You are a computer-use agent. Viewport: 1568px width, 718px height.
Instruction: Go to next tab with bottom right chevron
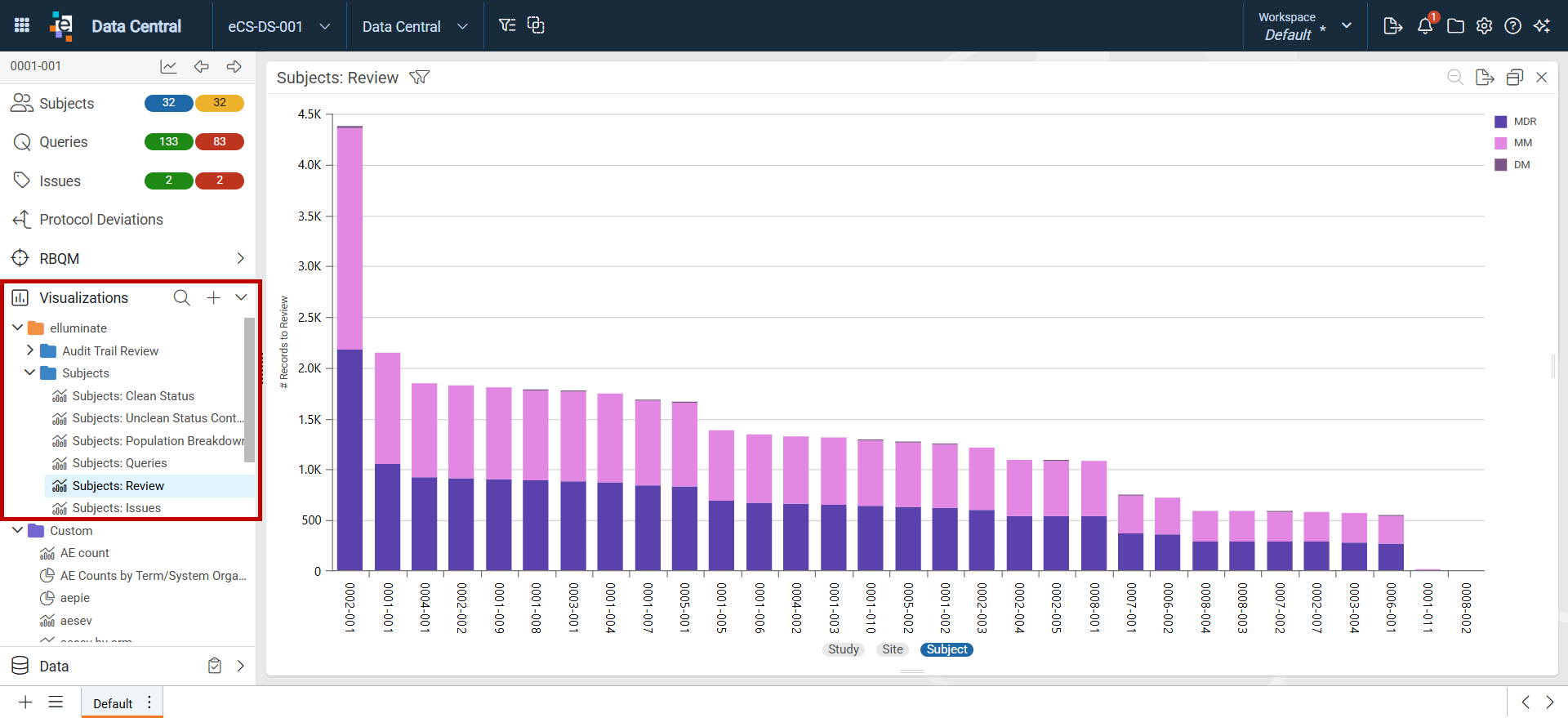[1549, 702]
